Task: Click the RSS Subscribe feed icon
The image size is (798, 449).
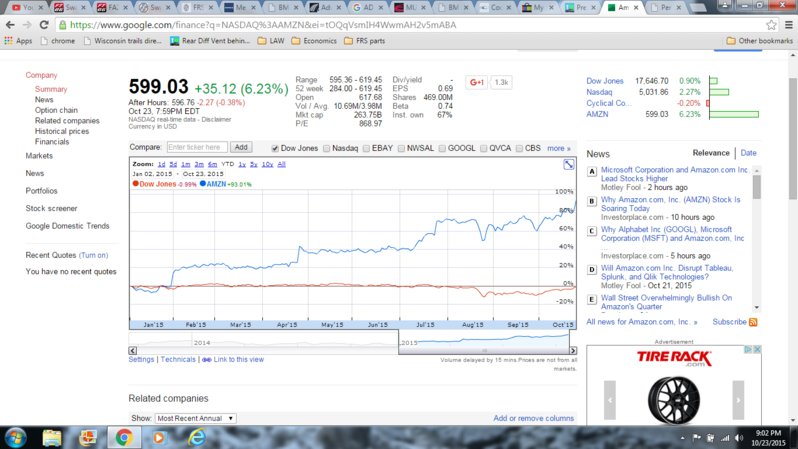Action: [753, 322]
